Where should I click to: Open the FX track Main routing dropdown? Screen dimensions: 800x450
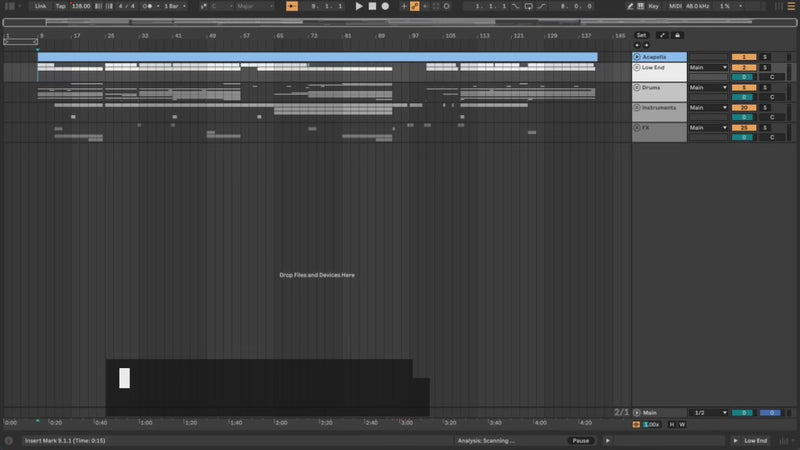click(708, 127)
